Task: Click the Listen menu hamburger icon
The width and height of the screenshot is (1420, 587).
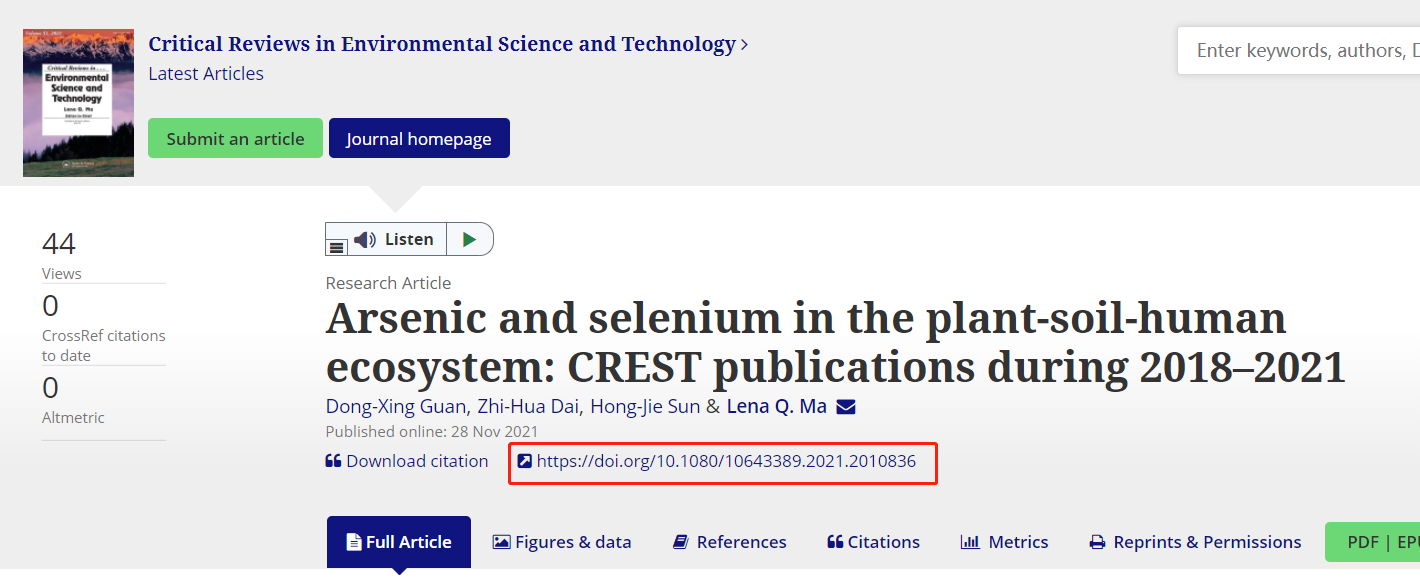Action: coord(337,247)
